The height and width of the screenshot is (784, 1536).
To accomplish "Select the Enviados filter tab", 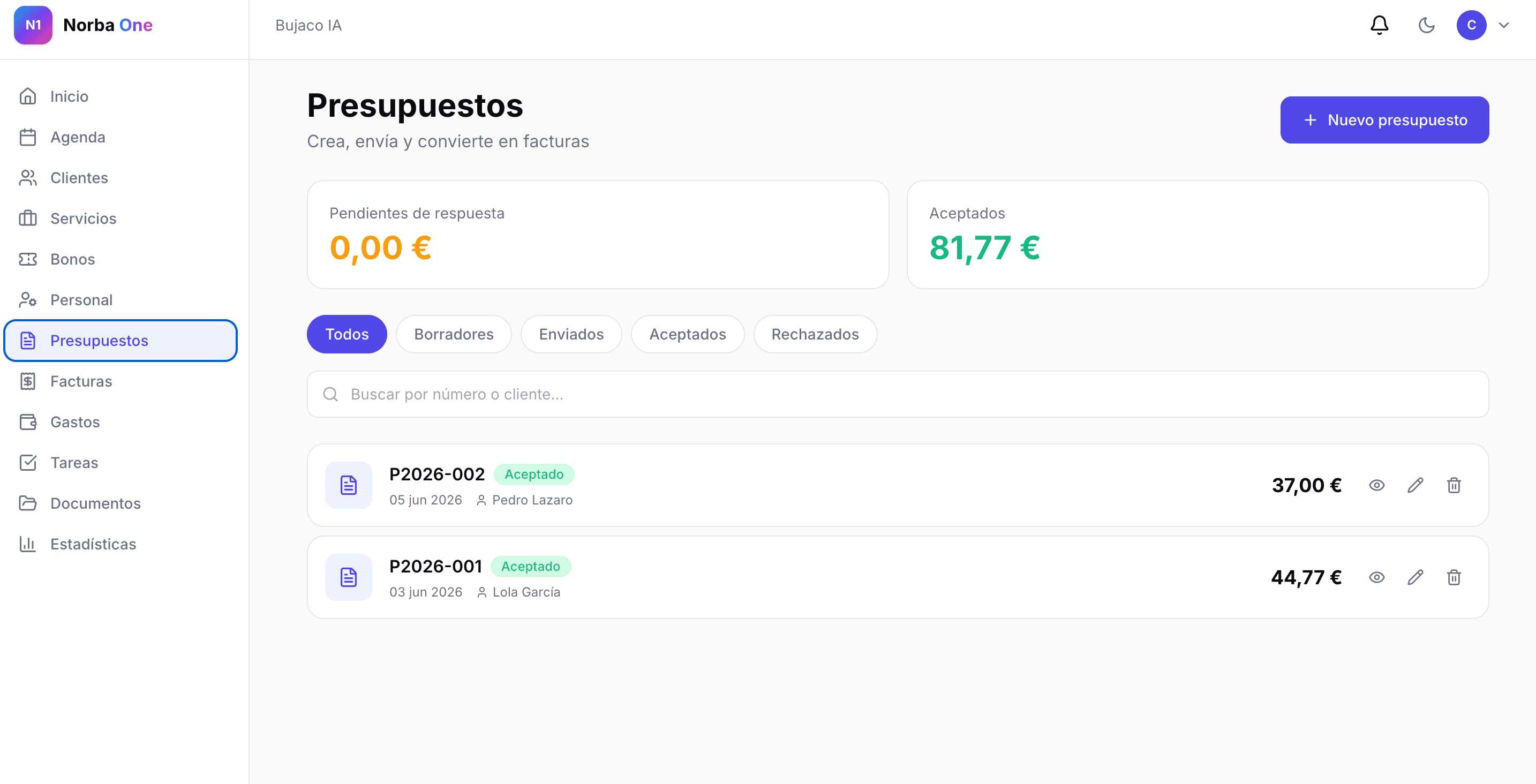I will coord(571,334).
